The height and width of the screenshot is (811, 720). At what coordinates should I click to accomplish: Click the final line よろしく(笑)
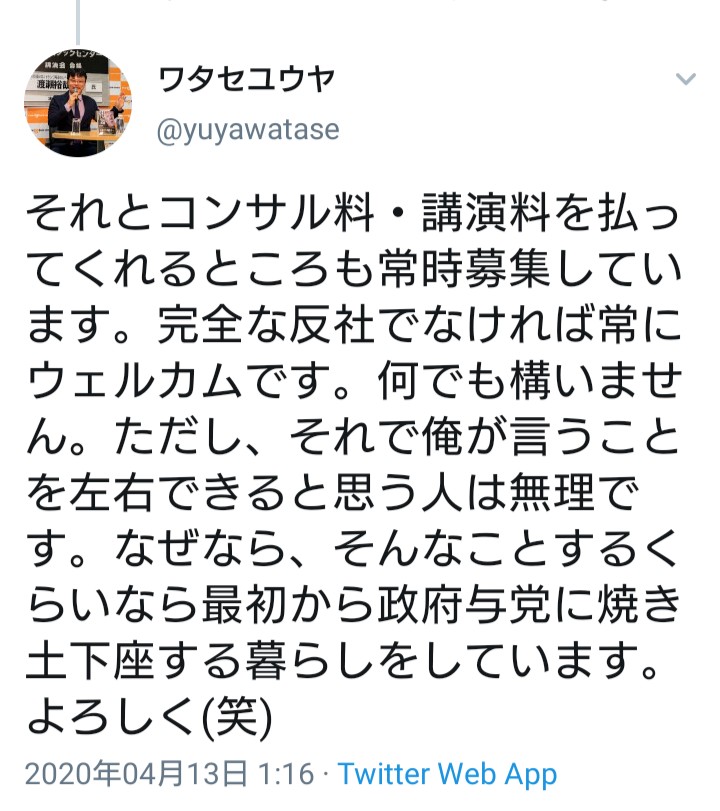coord(149,717)
